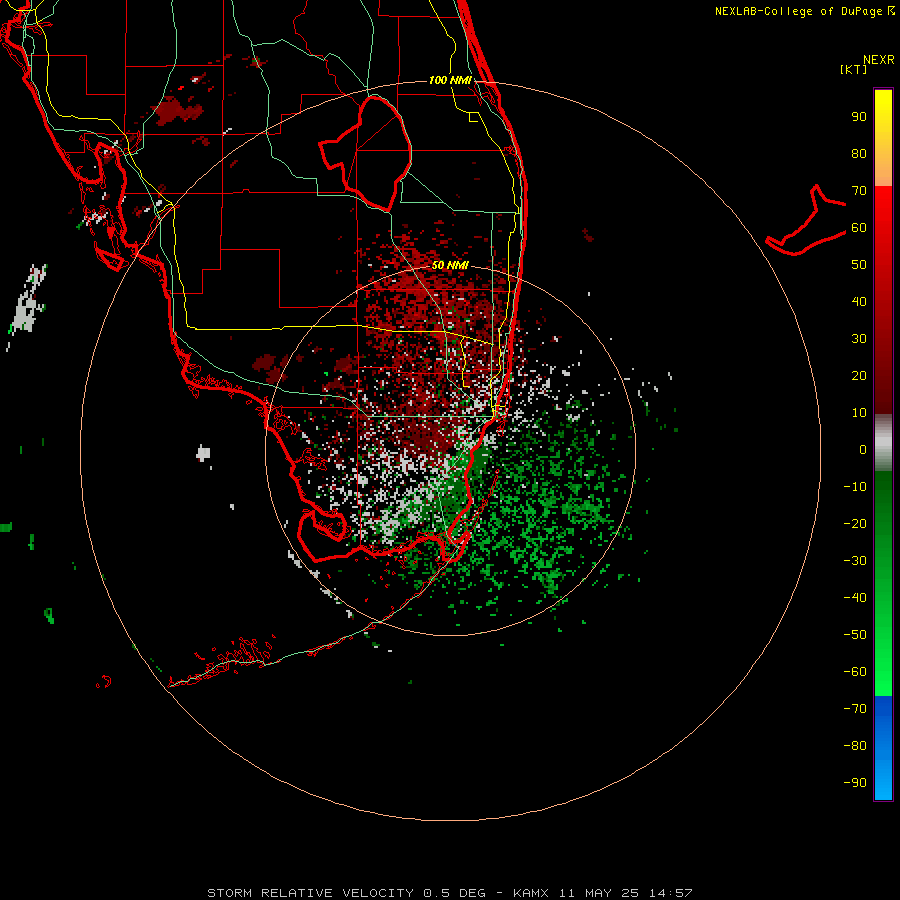
Task: Click the -50 value on color scale
Action: 855,635
